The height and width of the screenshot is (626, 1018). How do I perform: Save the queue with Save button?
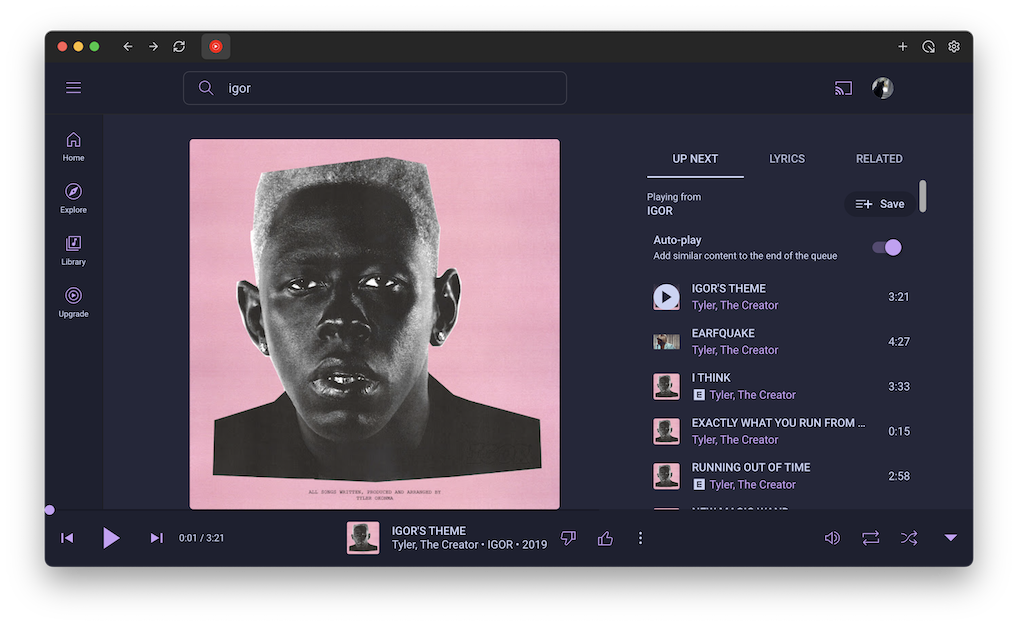point(880,204)
